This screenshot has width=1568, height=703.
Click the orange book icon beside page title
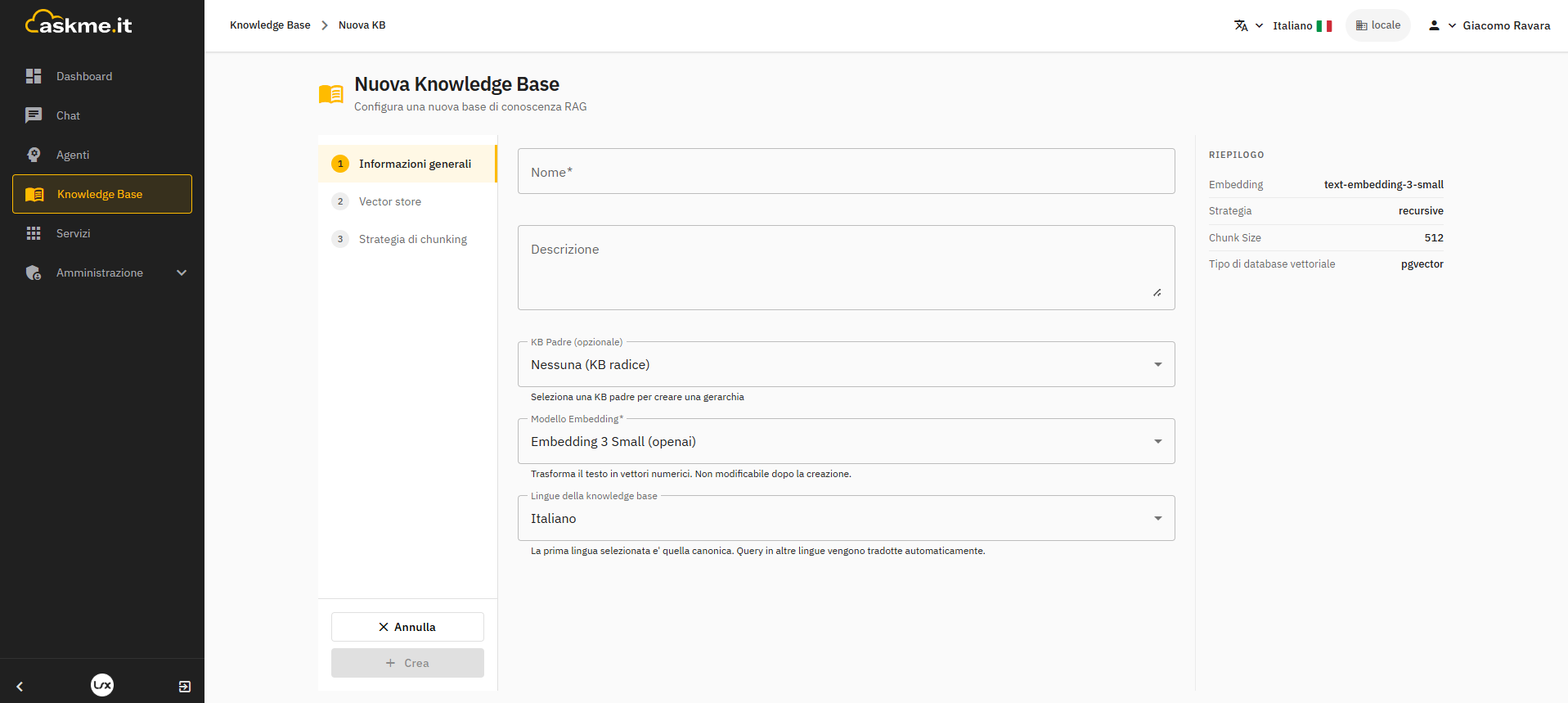tap(331, 94)
